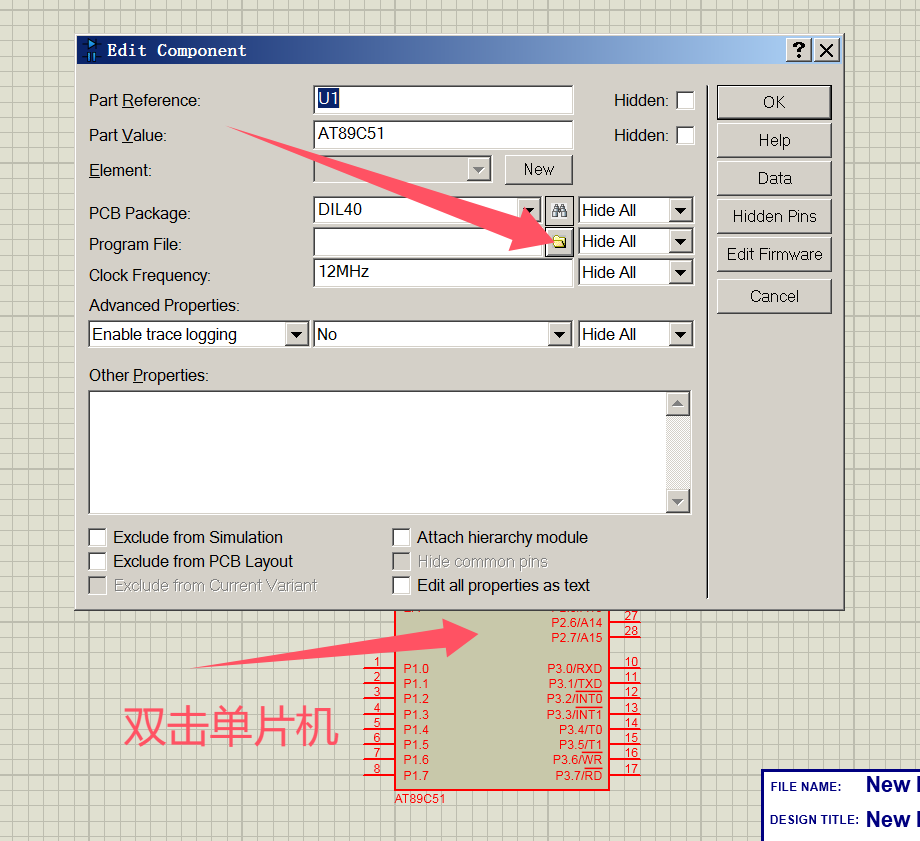The height and width of the screenshot is (841, 920).
Task: Select pin P3.5/T1 on the chip
Action: (580, 745)
